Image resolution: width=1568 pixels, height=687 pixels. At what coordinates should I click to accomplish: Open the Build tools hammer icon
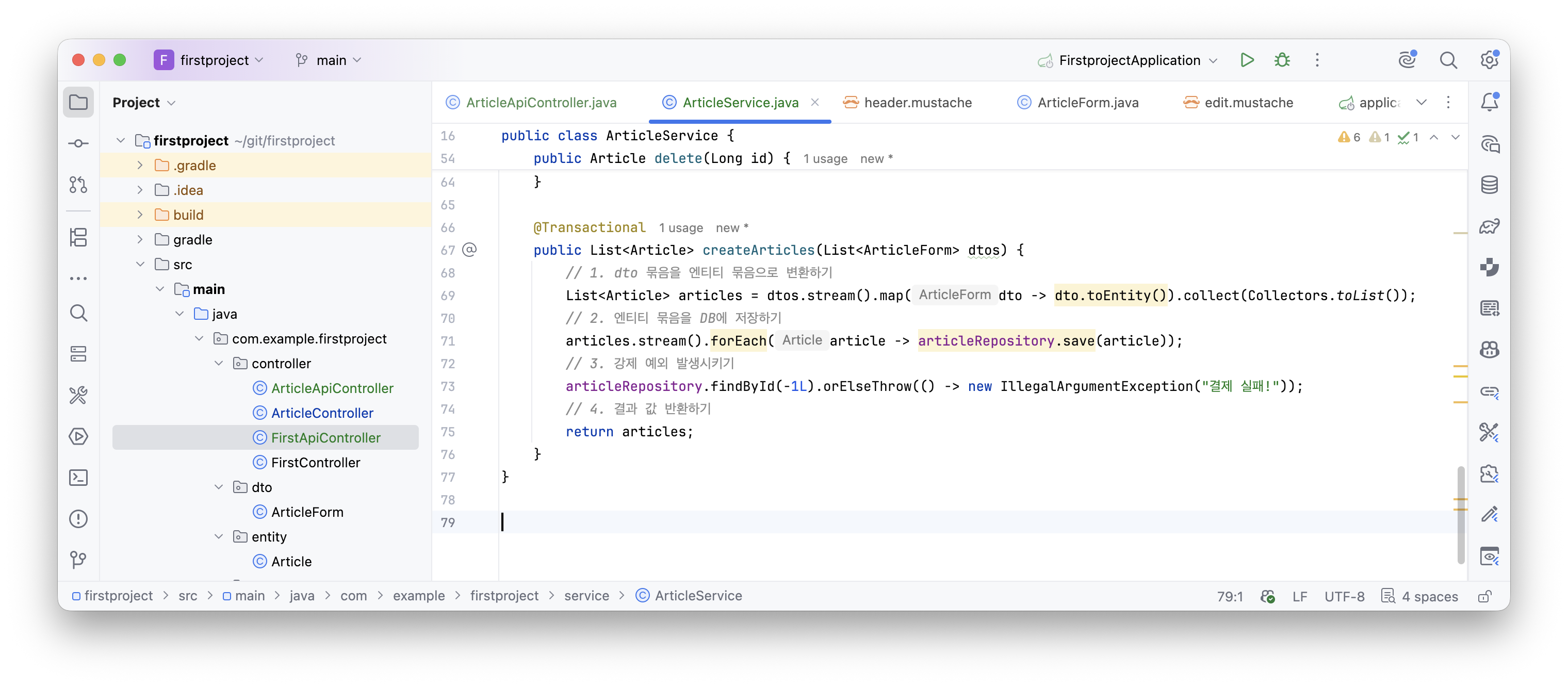tap(78, 396)
